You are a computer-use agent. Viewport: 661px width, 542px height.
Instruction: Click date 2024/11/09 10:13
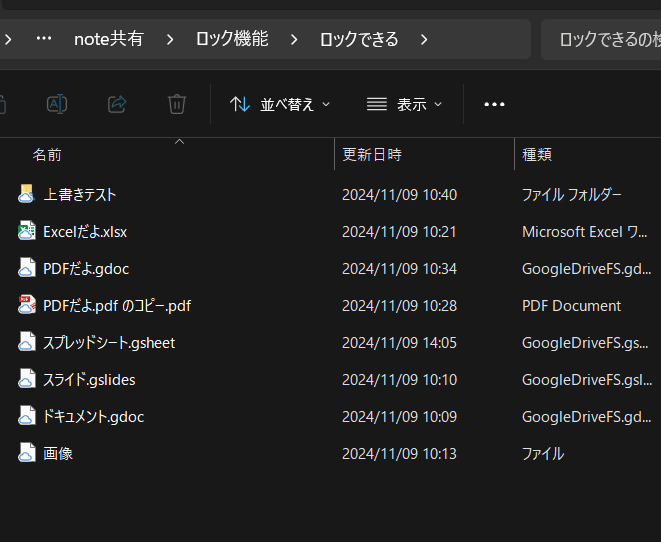[399, 454]
